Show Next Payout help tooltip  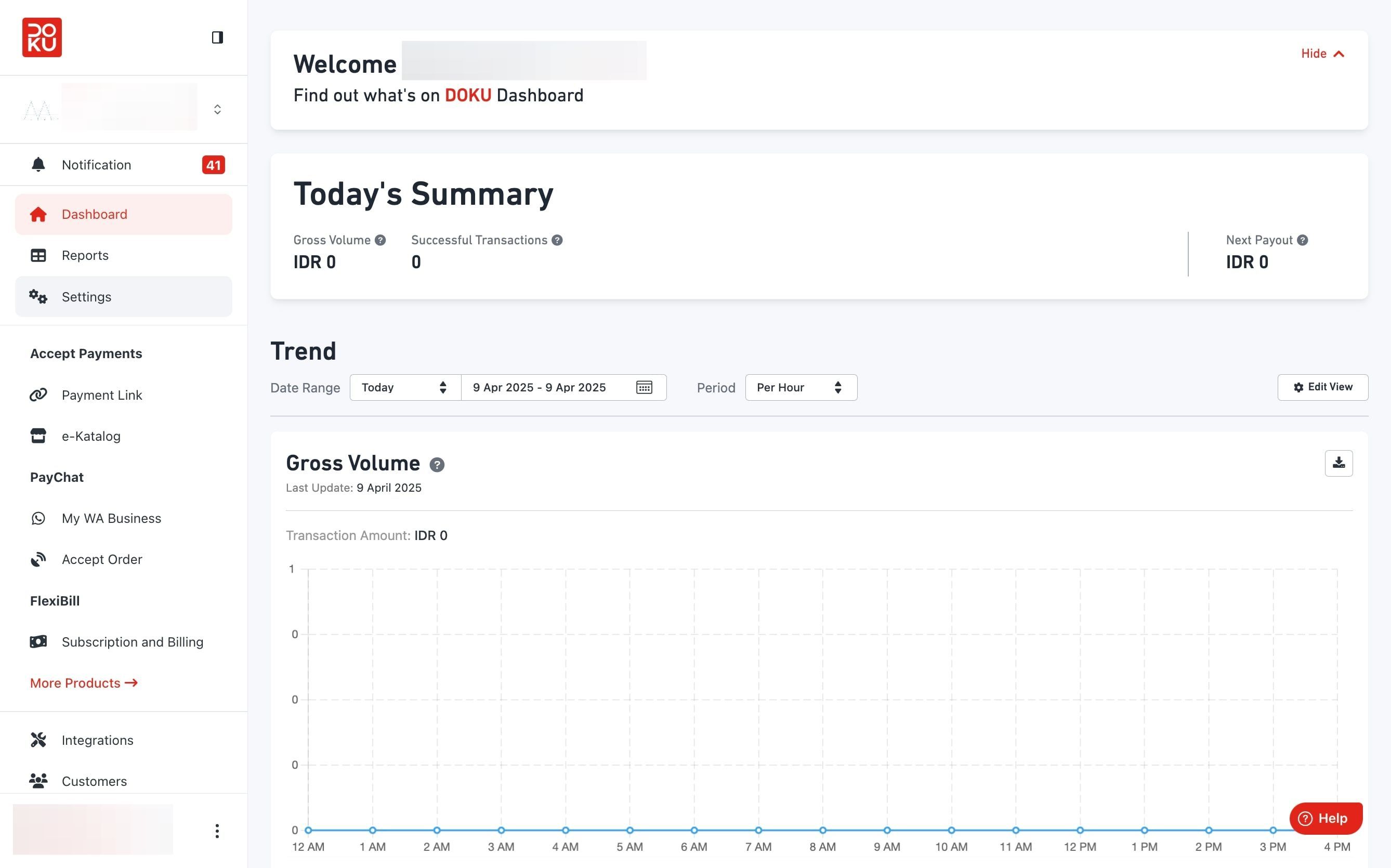[1302, 240]
